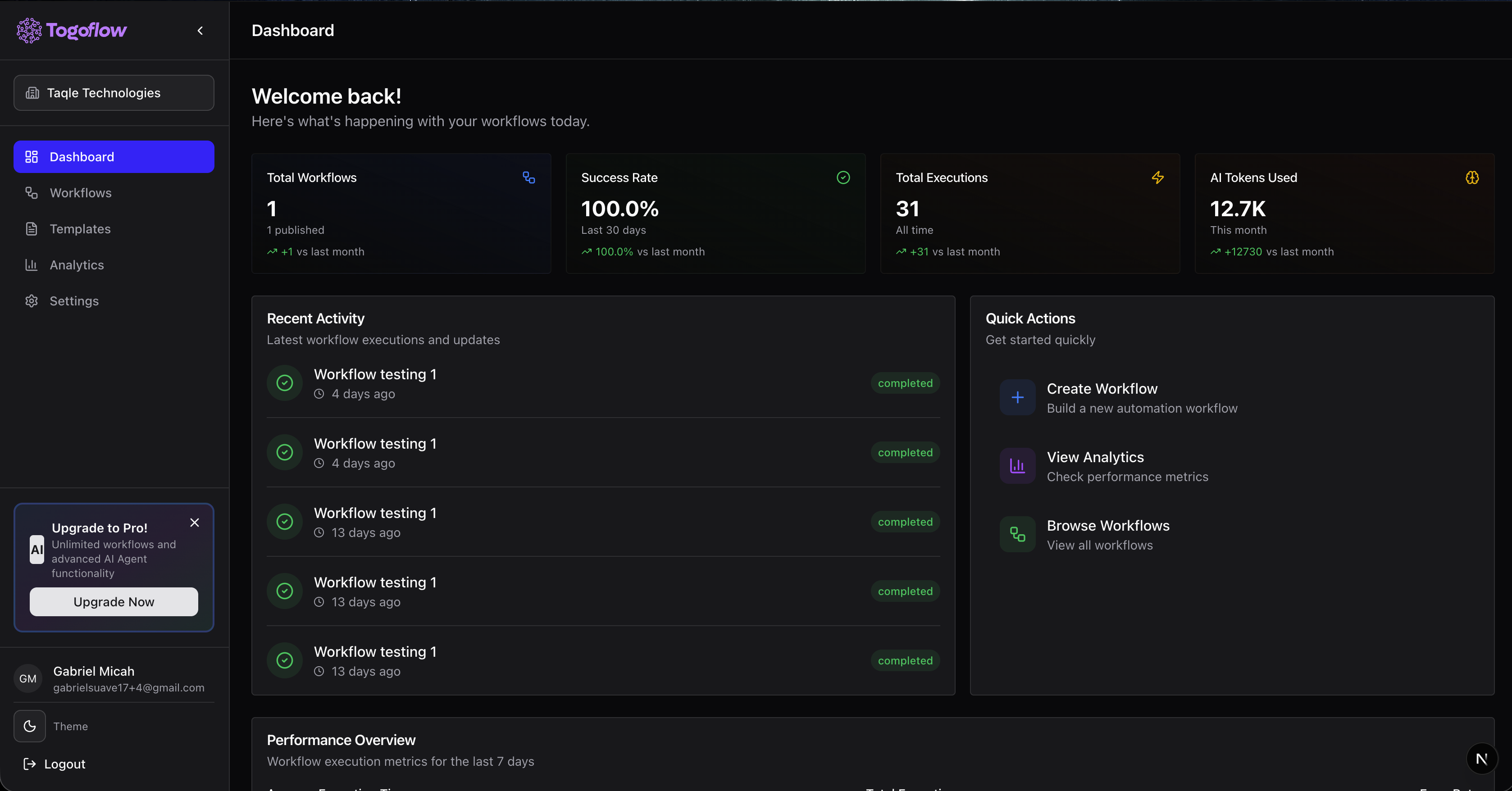Open the Templates section
Image resolution: width=1512 pixels, height=791 pixels.
[x=80, y=229]
